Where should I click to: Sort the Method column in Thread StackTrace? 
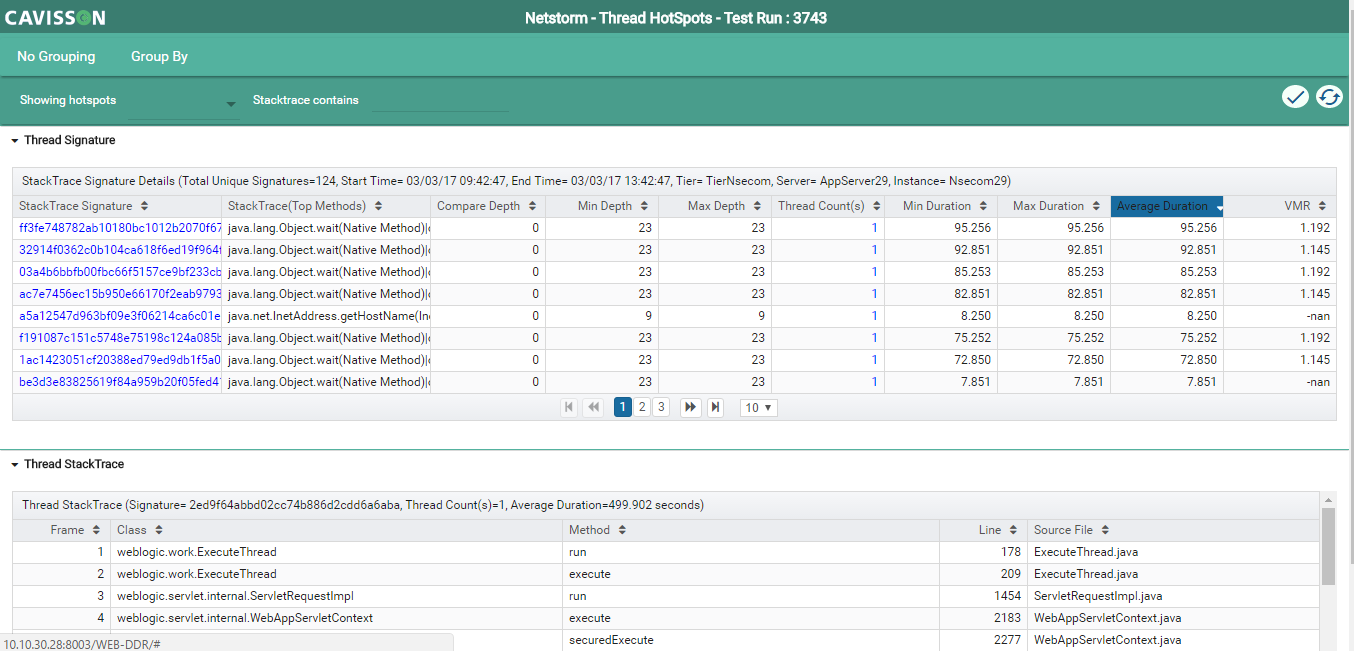(622, 530)
